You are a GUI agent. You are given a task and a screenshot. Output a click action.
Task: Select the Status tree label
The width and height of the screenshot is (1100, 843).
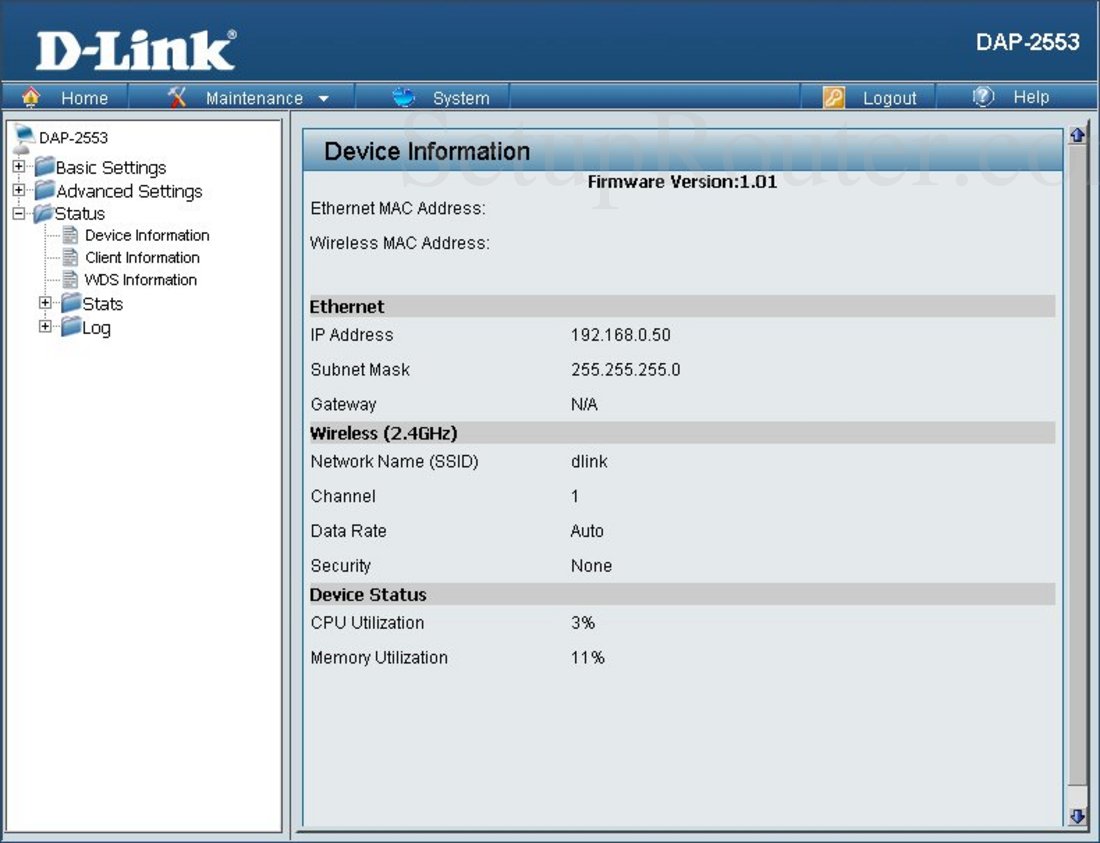(x=80, y=213)
